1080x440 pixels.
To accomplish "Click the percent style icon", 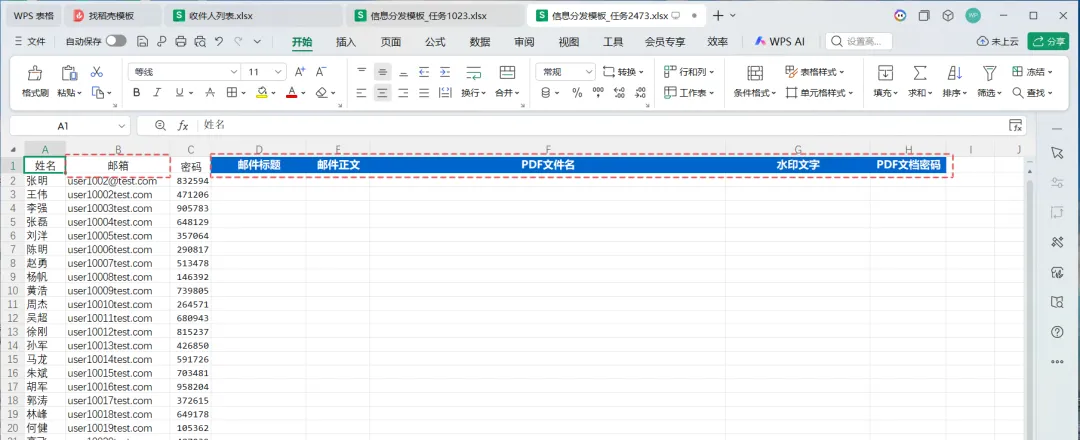I will tap(577, 92).
